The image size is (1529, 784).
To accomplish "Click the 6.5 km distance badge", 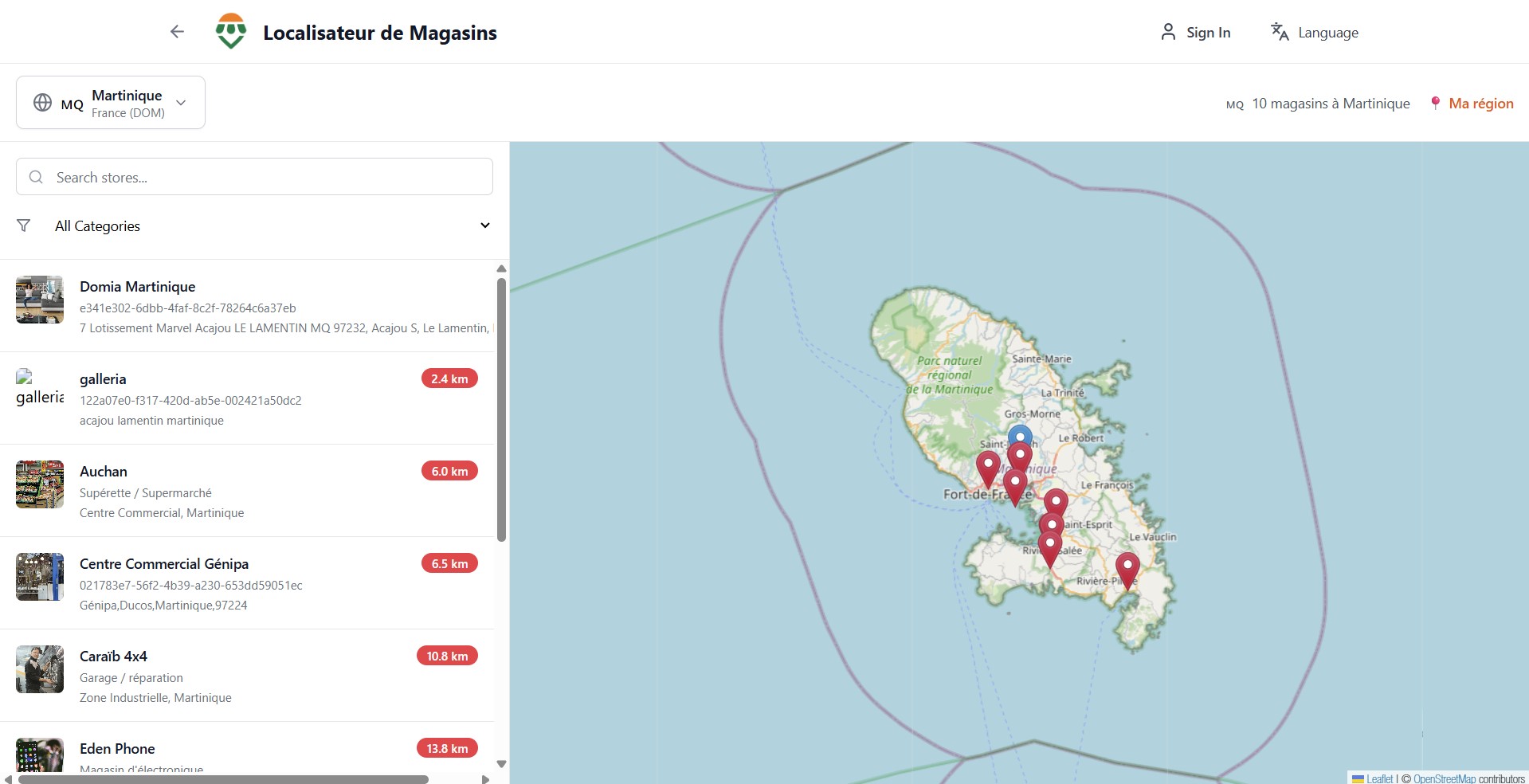I will pyautogui.click(x=449, y=563).
